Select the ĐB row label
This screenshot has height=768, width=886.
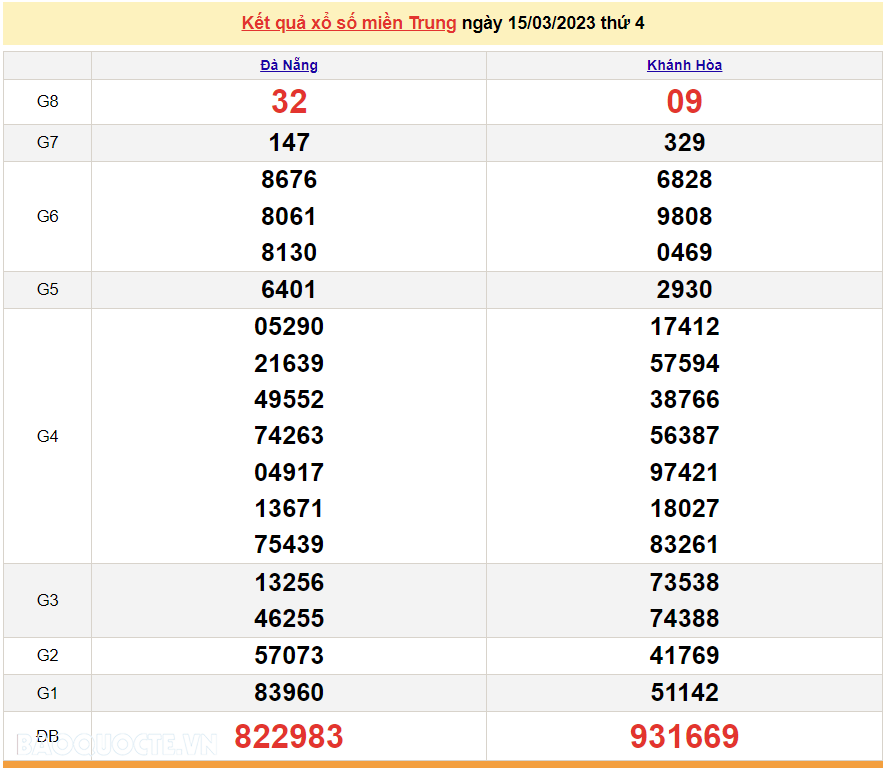[x=48, y=734]
